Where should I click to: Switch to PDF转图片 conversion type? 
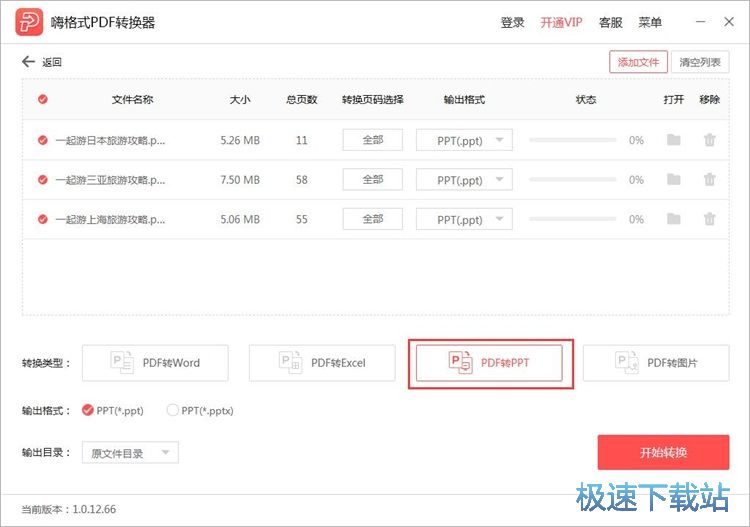click(656, 363)
